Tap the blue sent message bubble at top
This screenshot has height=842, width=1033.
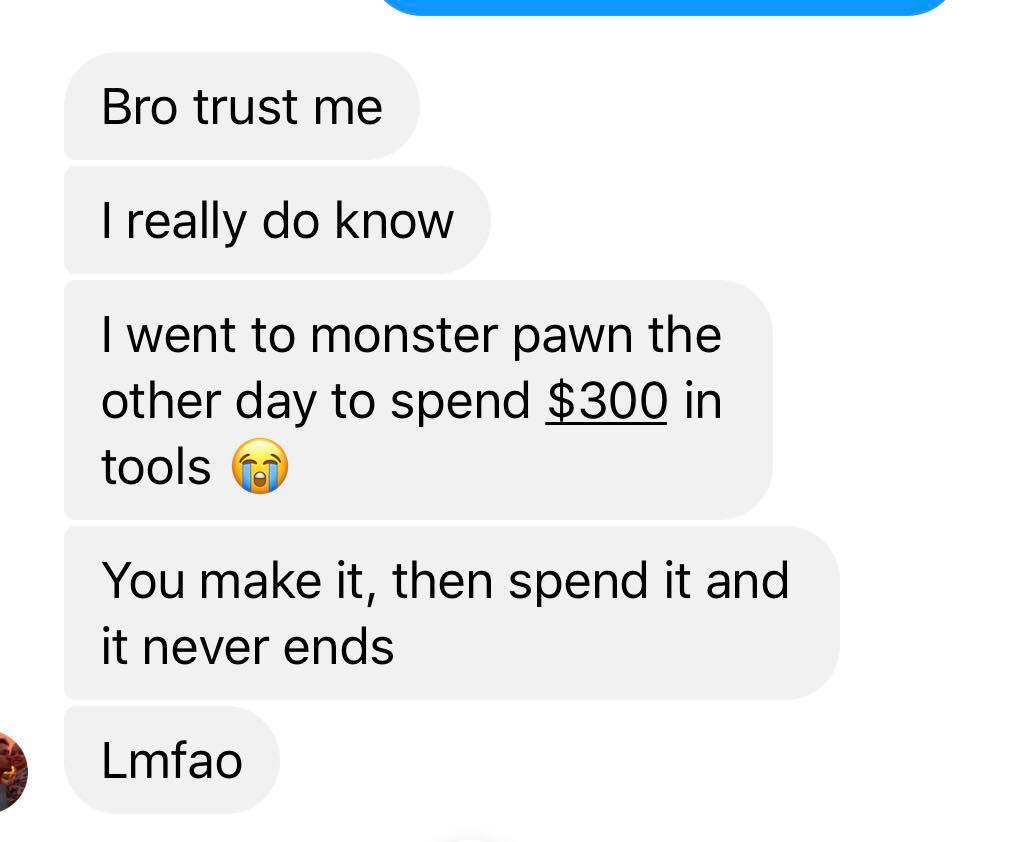[665, 7]
